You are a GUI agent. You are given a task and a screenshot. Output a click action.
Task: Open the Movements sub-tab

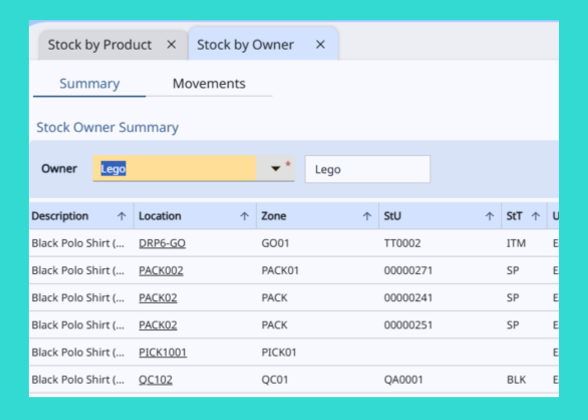tap(209, 83)
